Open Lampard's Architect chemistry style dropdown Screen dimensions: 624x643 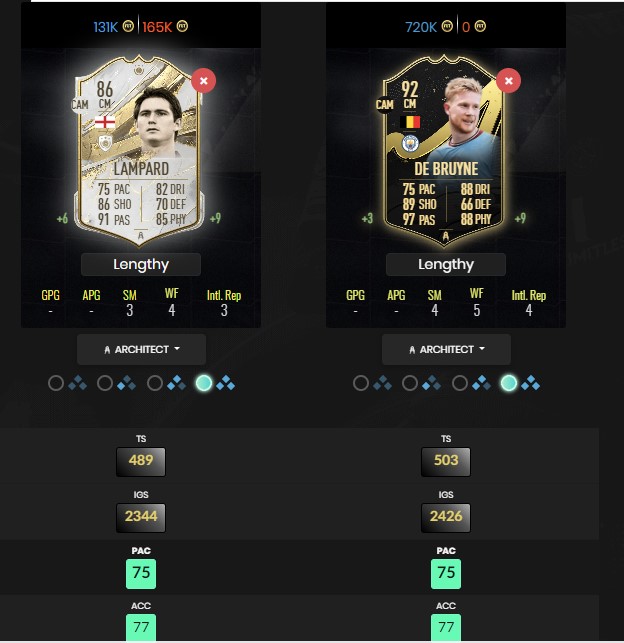(x=141, y=349)
